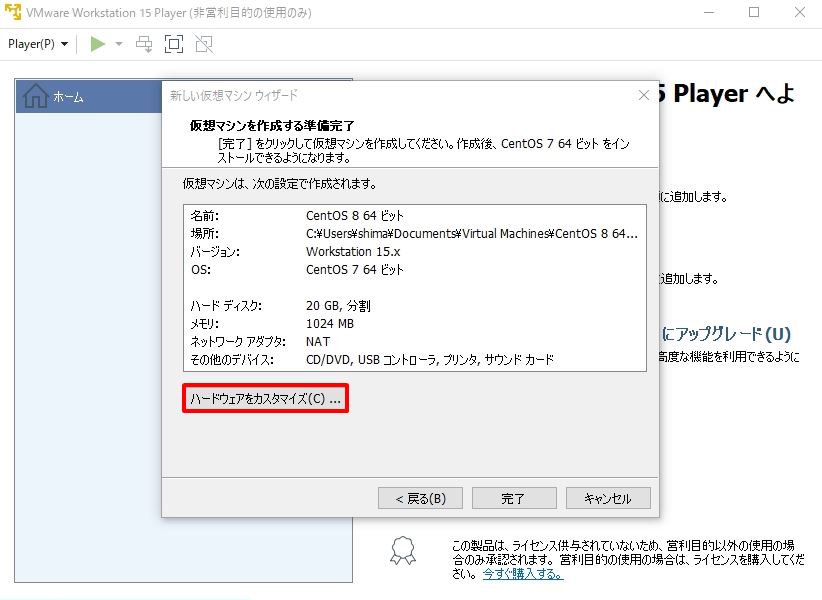Select the version value 'Workstation 15.x'

click(353, 252)
